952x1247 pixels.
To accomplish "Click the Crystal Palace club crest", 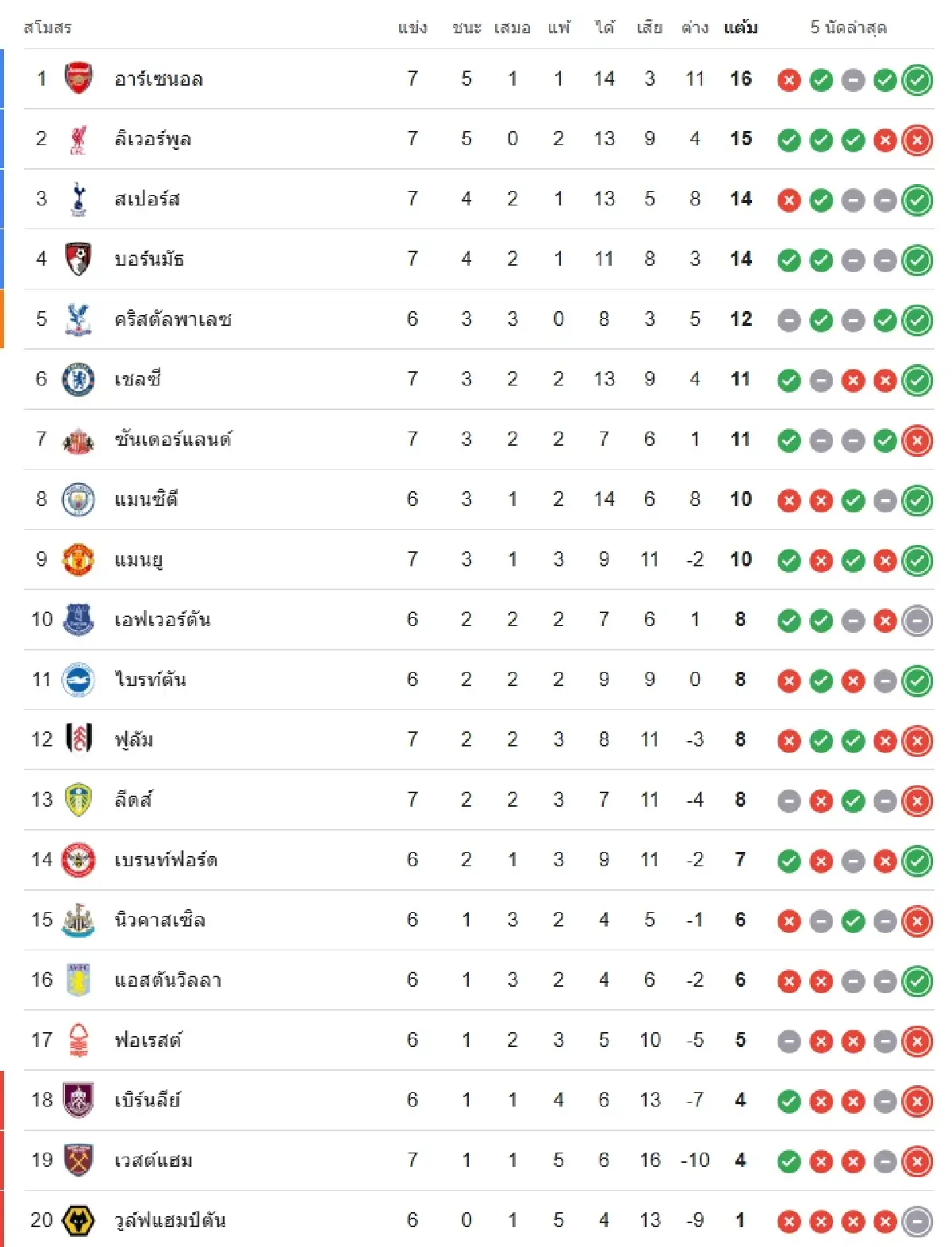I will point(78,319).
